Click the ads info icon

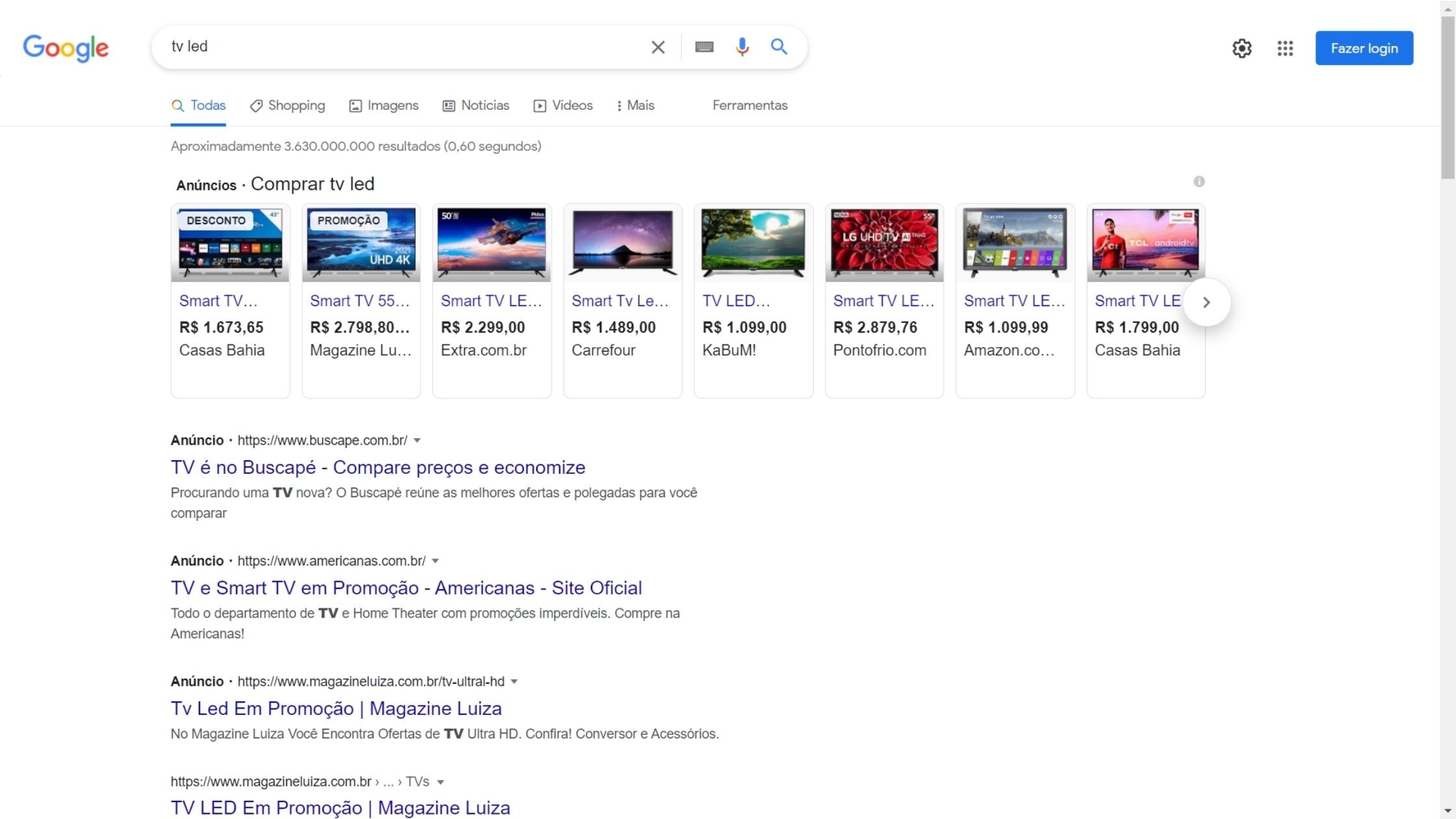click(x=1199, y=181)
